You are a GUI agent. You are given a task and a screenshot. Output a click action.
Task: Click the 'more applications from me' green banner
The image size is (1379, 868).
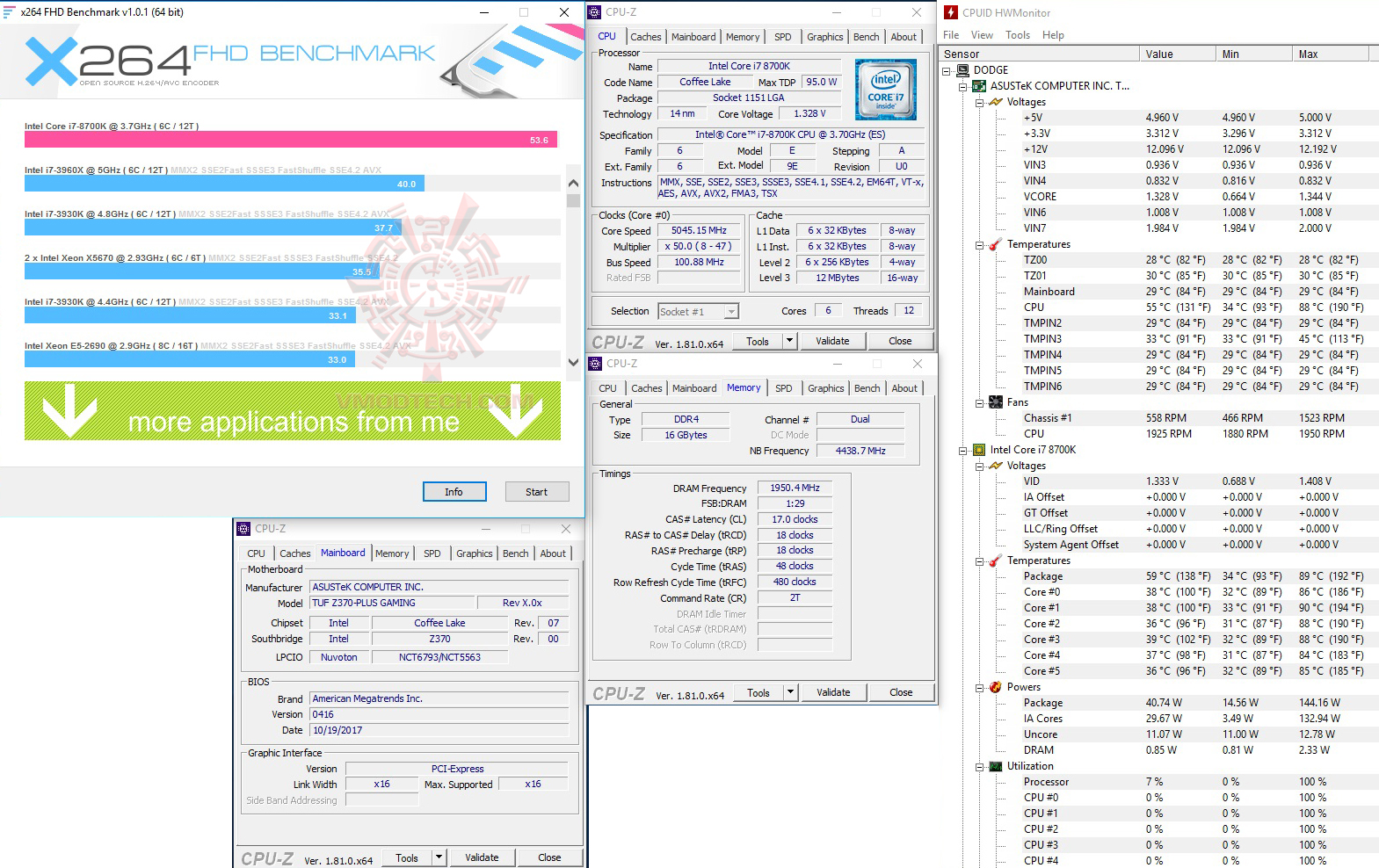tap(293, 410)
